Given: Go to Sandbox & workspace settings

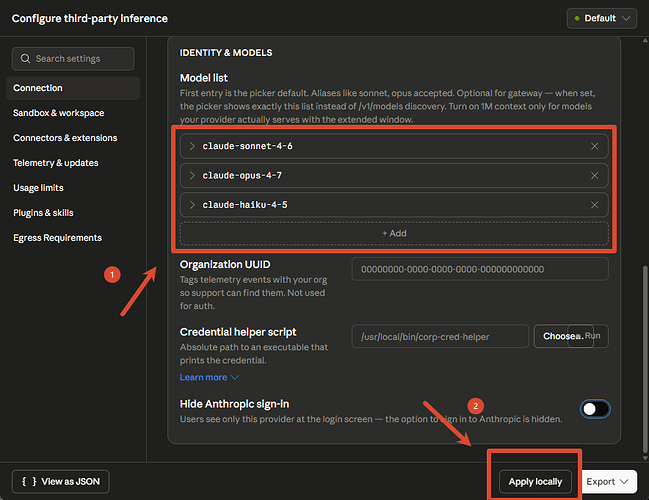Looking at the screenshot, I should [58, 113].
